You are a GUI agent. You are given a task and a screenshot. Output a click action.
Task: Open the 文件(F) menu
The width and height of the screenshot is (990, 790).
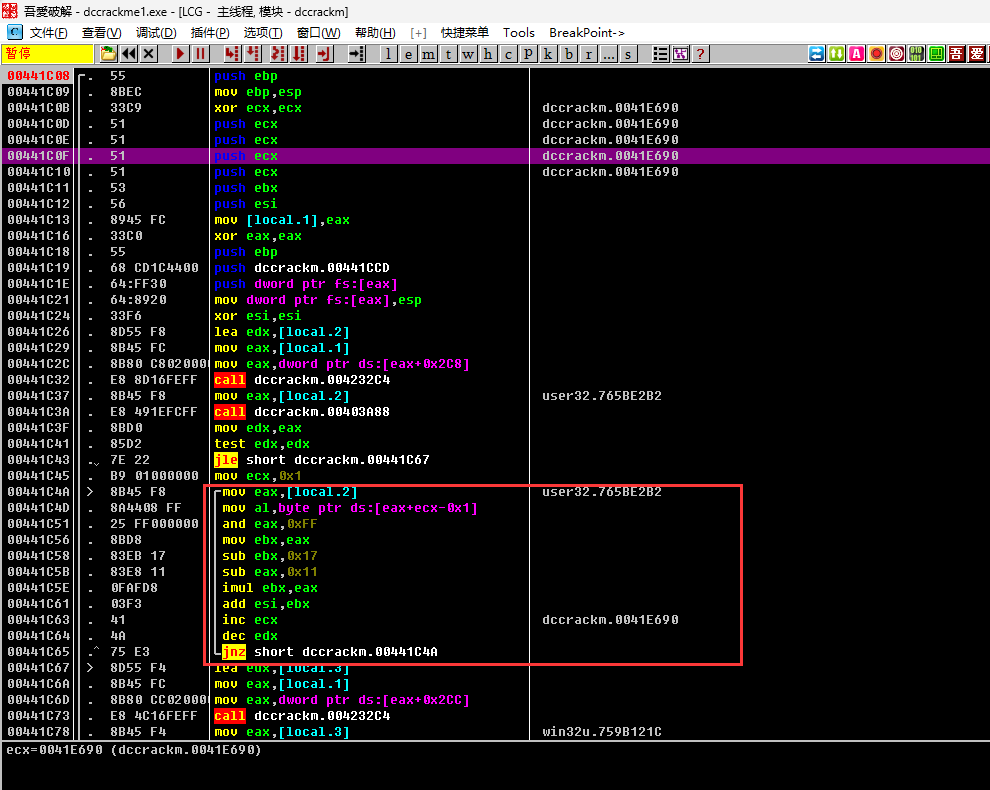click(x=49, y=33)
